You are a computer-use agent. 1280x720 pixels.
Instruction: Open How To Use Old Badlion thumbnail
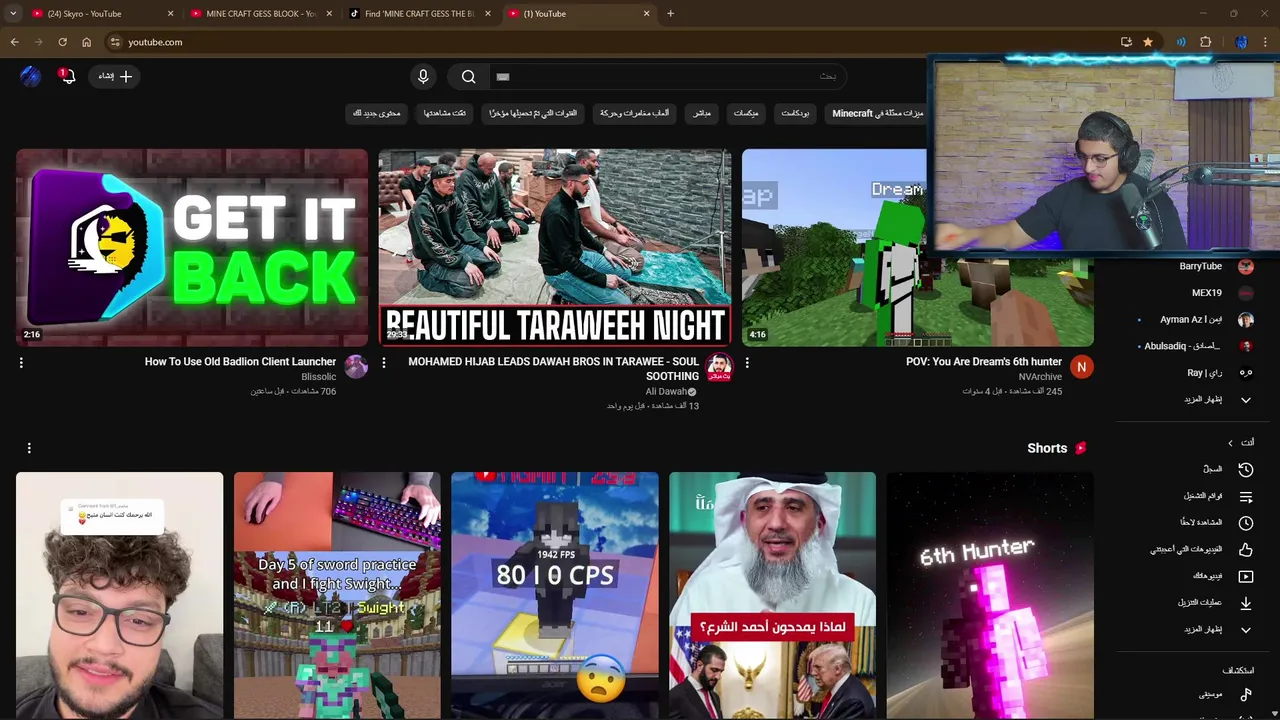coord(192,247)
